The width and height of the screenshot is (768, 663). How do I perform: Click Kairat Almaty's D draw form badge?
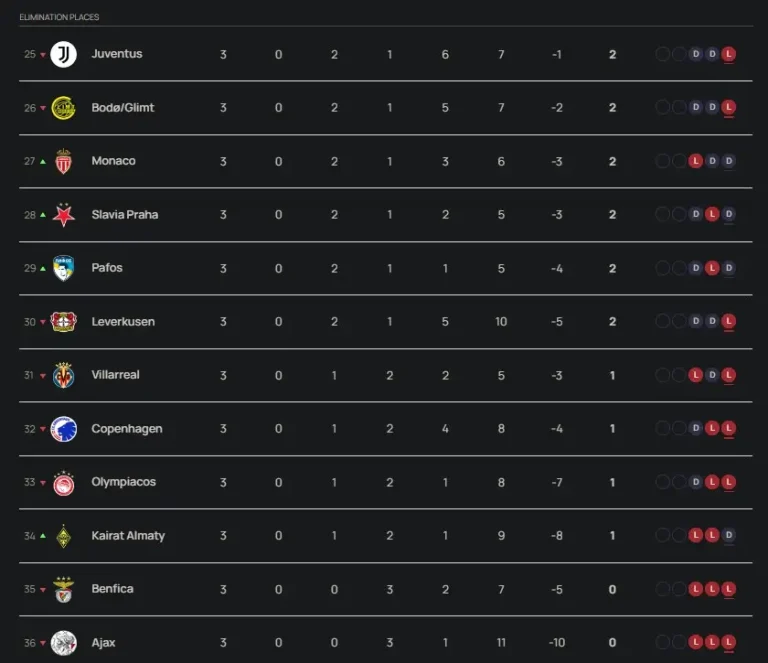pyautogui.click(x=729, y=536)
